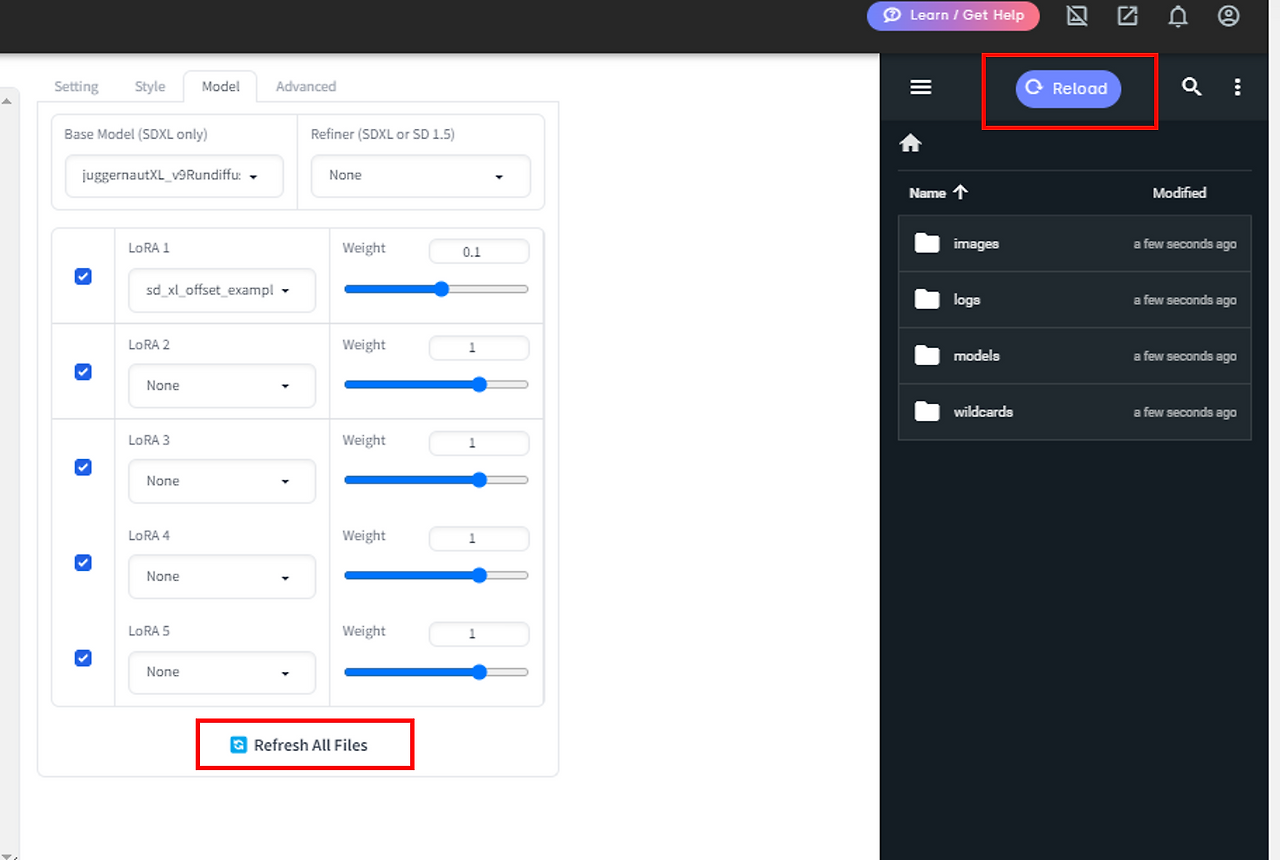Click the crossed-out screen icon in header
This screenshot has height=860, width=1280.
coord(1077,16)
